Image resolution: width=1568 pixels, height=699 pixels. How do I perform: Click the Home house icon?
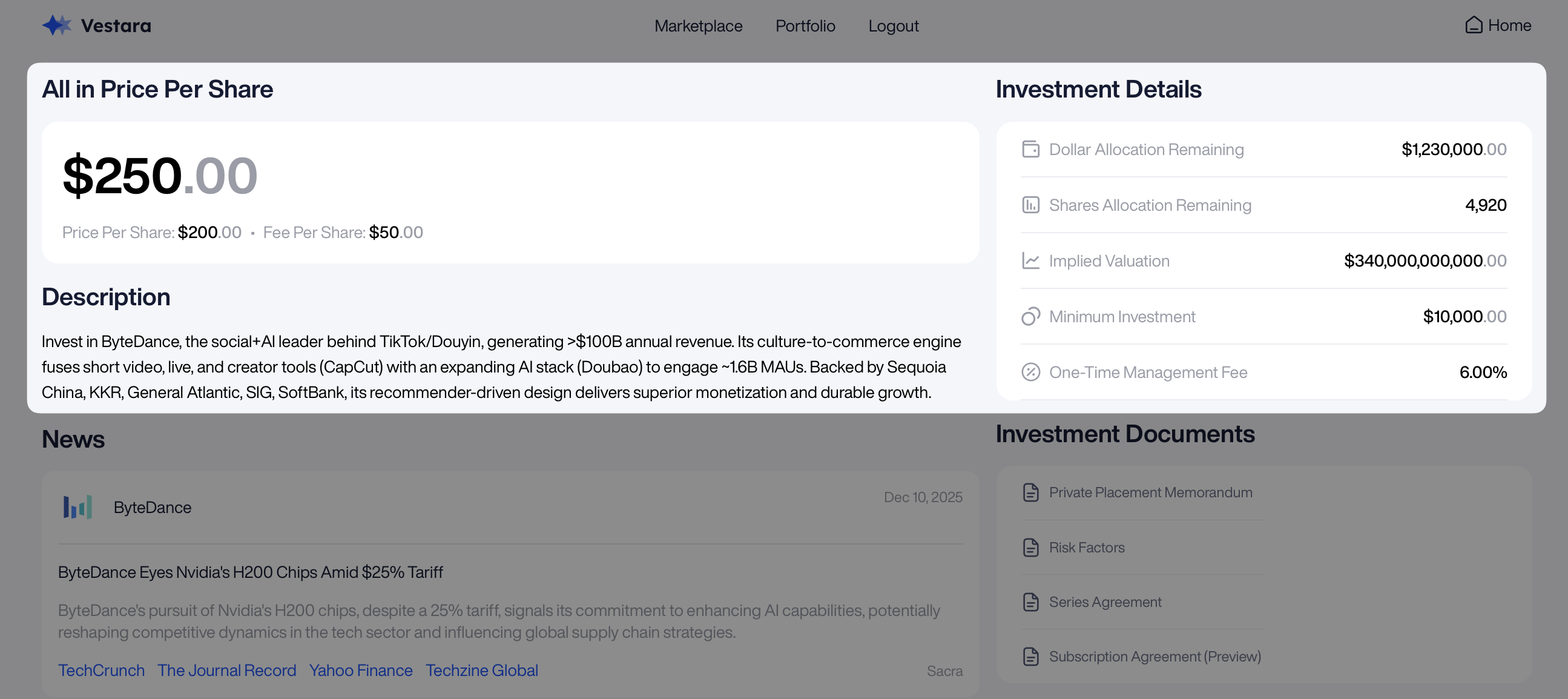point(1473,25)
